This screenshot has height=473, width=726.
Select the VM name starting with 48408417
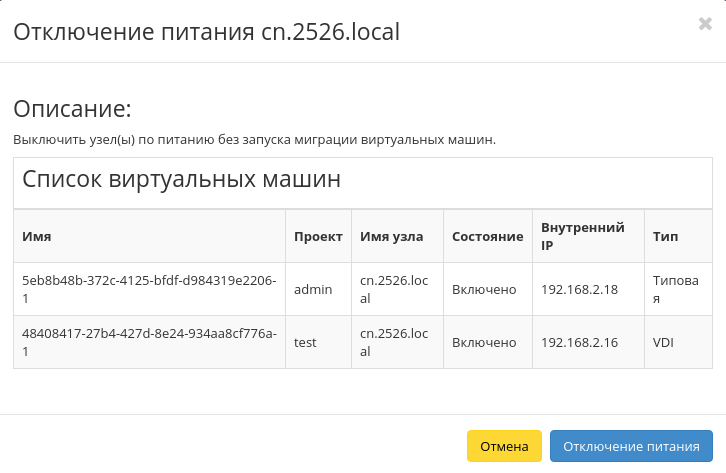148,342
